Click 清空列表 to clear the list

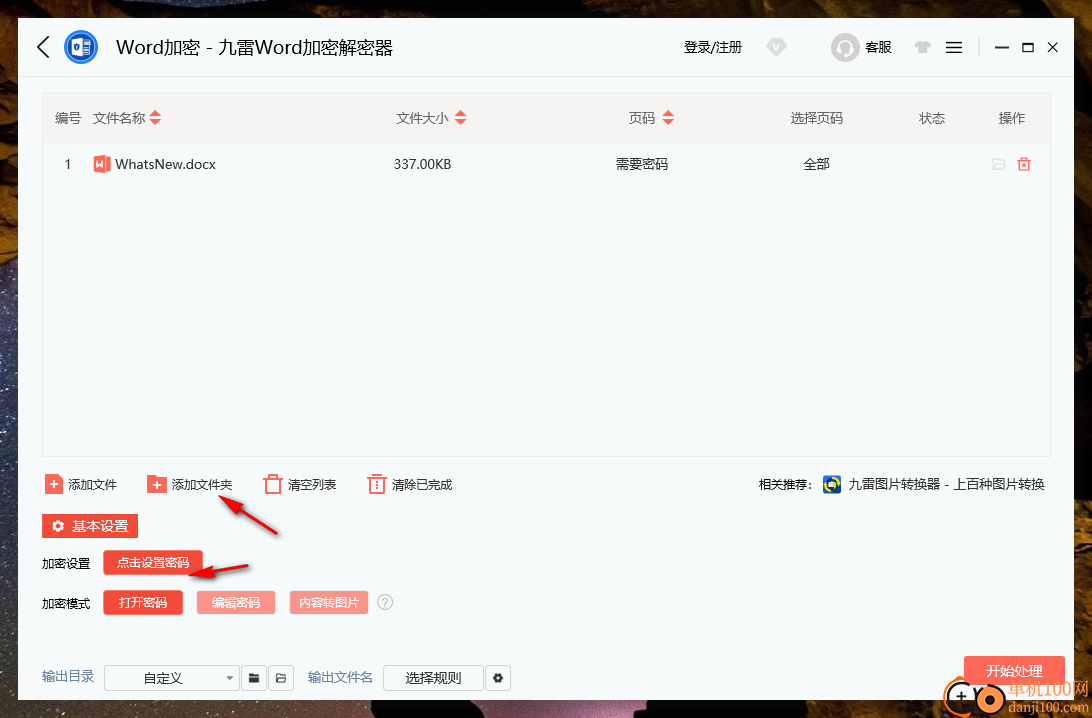(299, 484)
